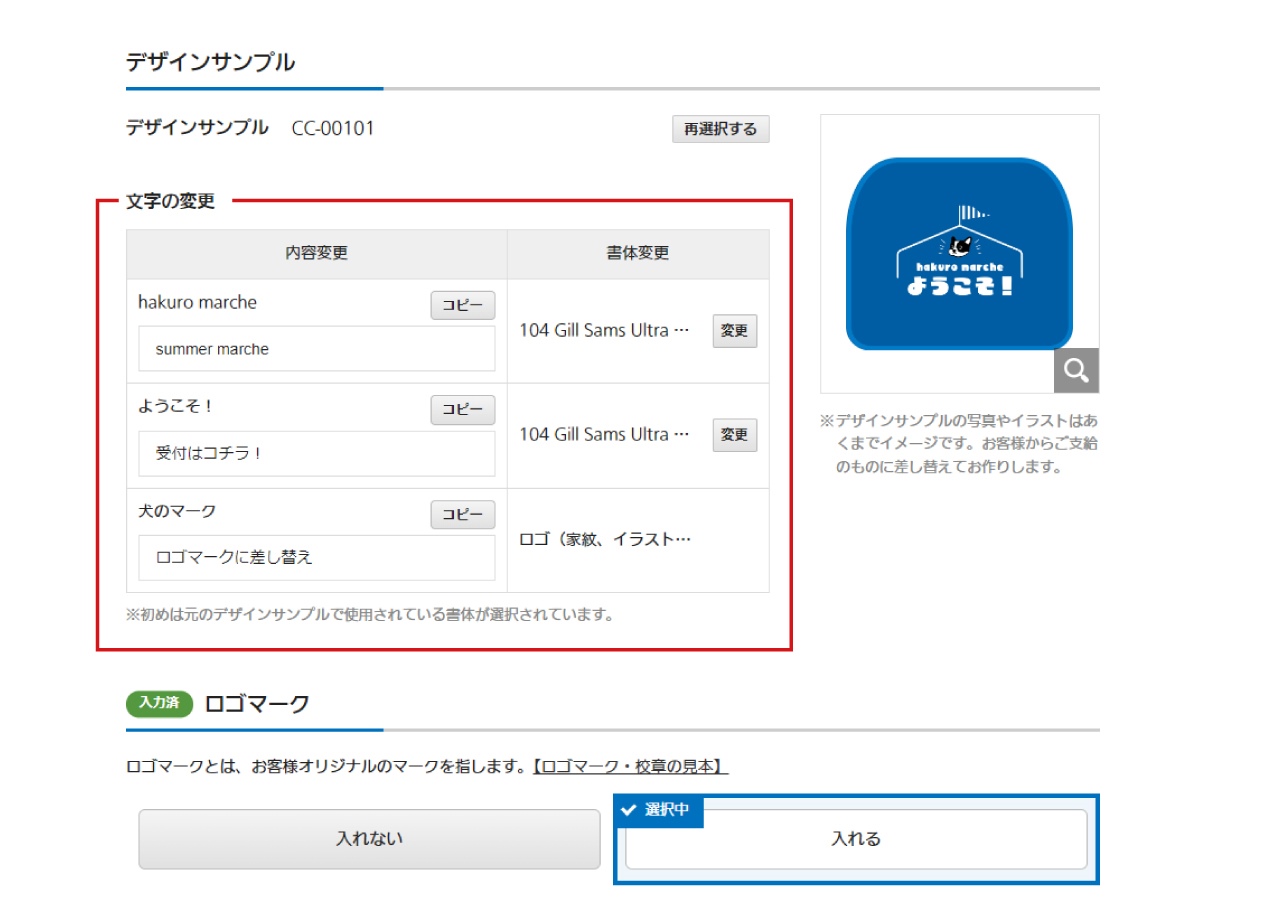Viewport: 1280px width, 912px height.
Task: Click the magnifier icon on design preview
Action: tap(1076, 370)
